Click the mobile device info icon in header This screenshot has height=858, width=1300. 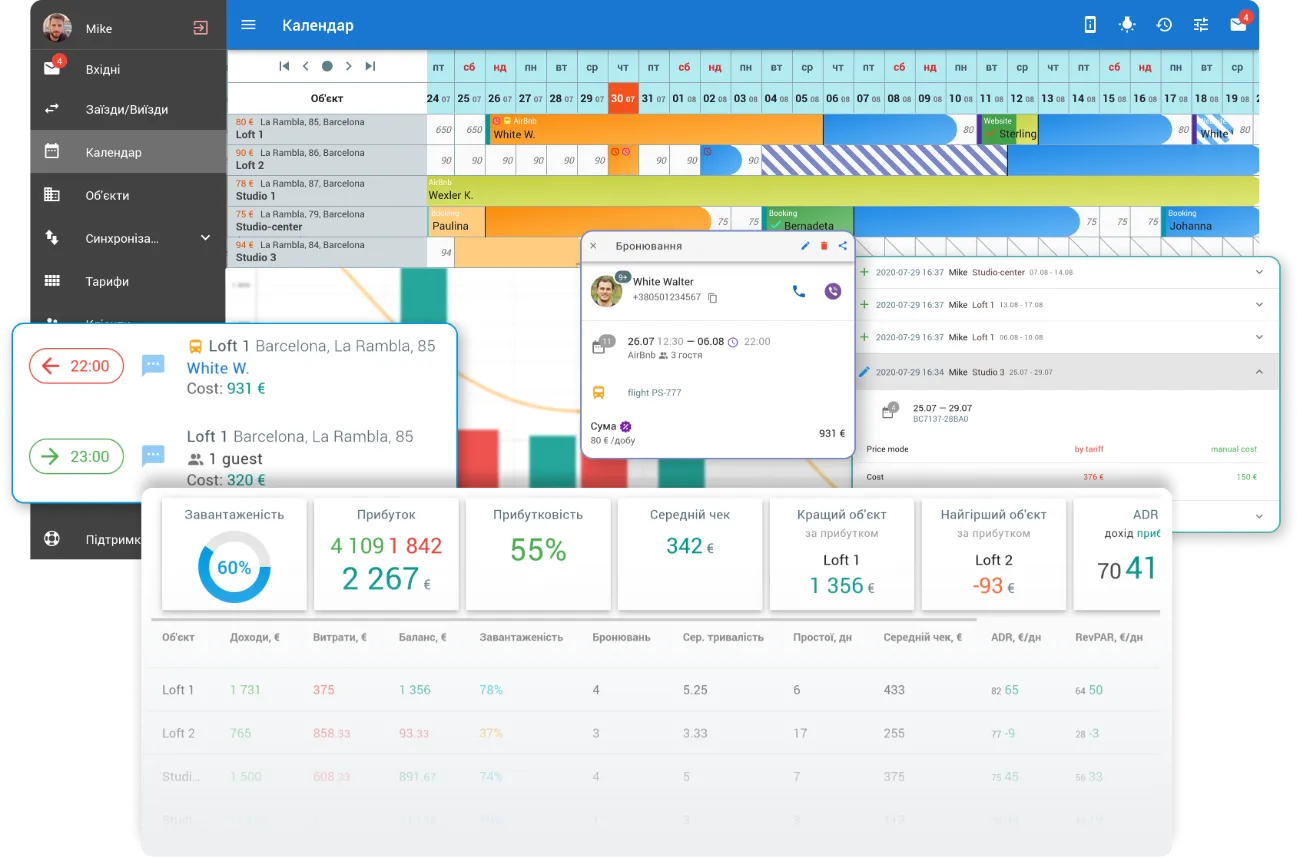point(1090,25)
